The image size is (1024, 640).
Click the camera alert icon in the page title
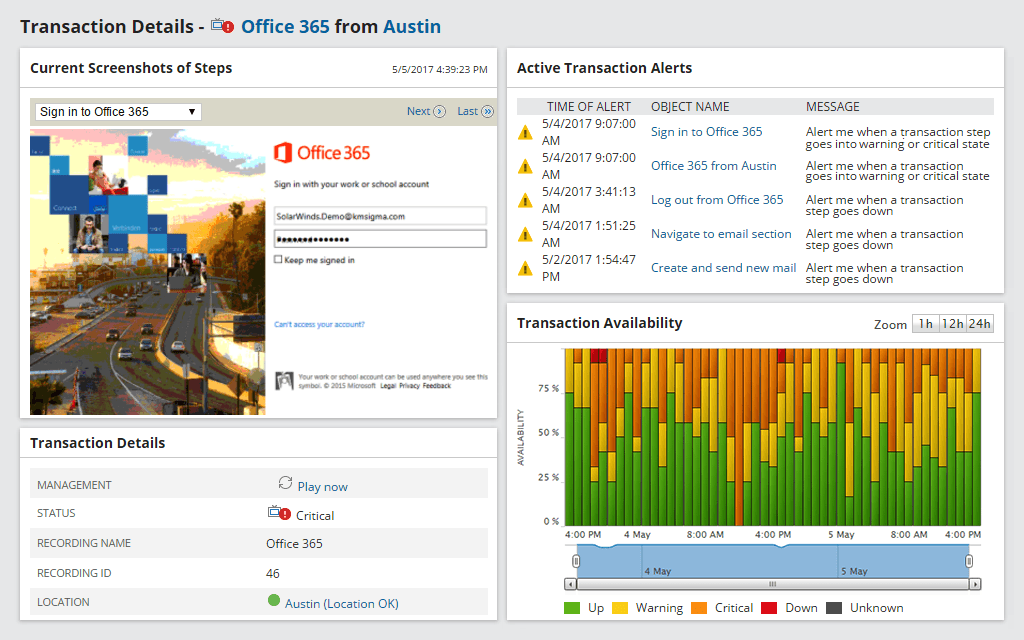222,26
